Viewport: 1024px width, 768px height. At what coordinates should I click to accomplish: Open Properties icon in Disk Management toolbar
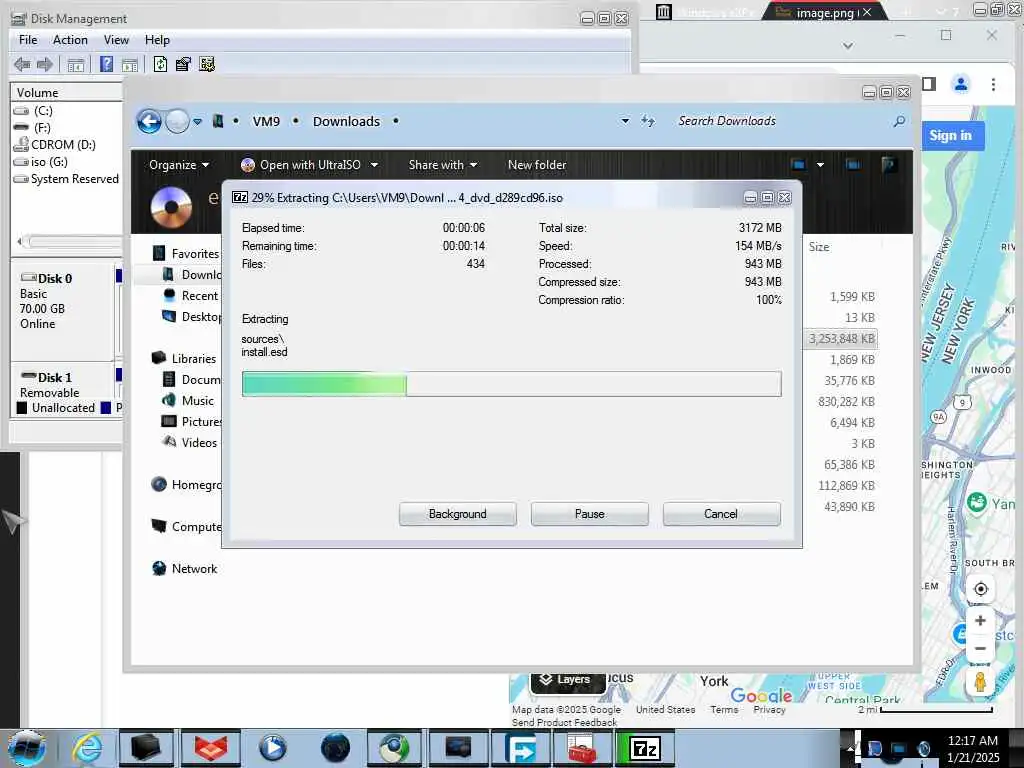tap(184, 64)
